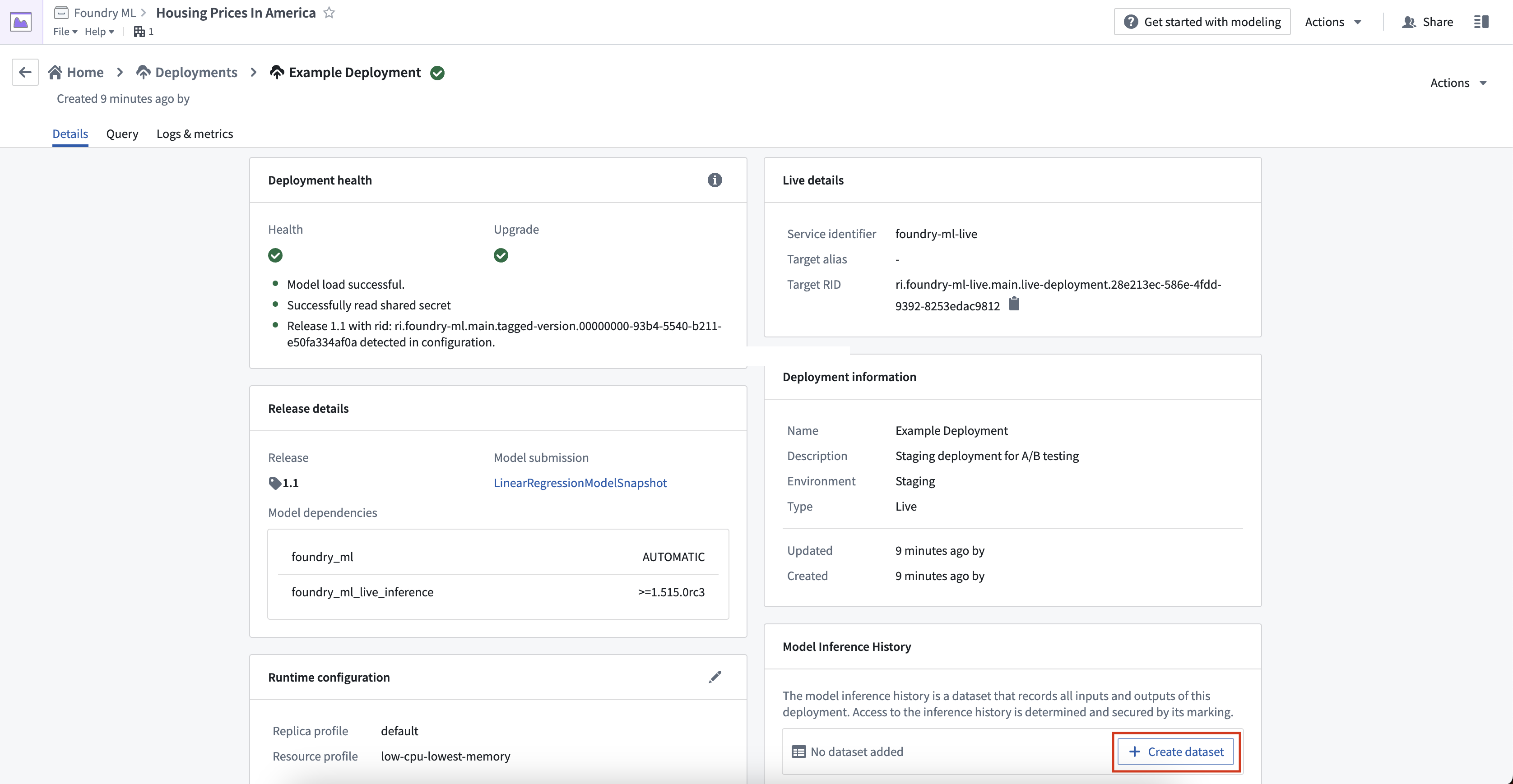The image size is (1513, 784).
Task: Click the Upgrade green checkmark icon
Action: [501, 255]
